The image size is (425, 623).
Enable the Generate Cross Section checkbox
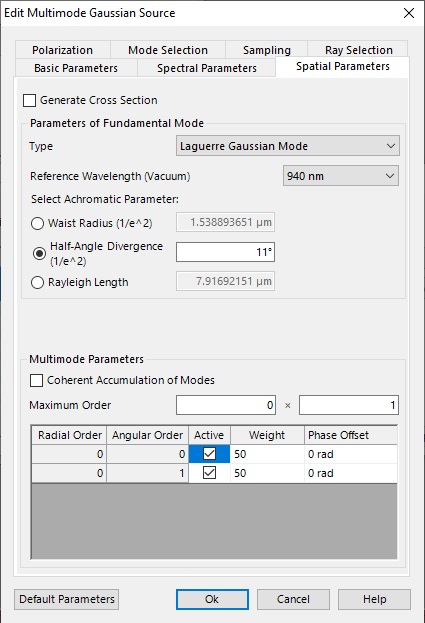pyautogui.click(x=29, y=101)
